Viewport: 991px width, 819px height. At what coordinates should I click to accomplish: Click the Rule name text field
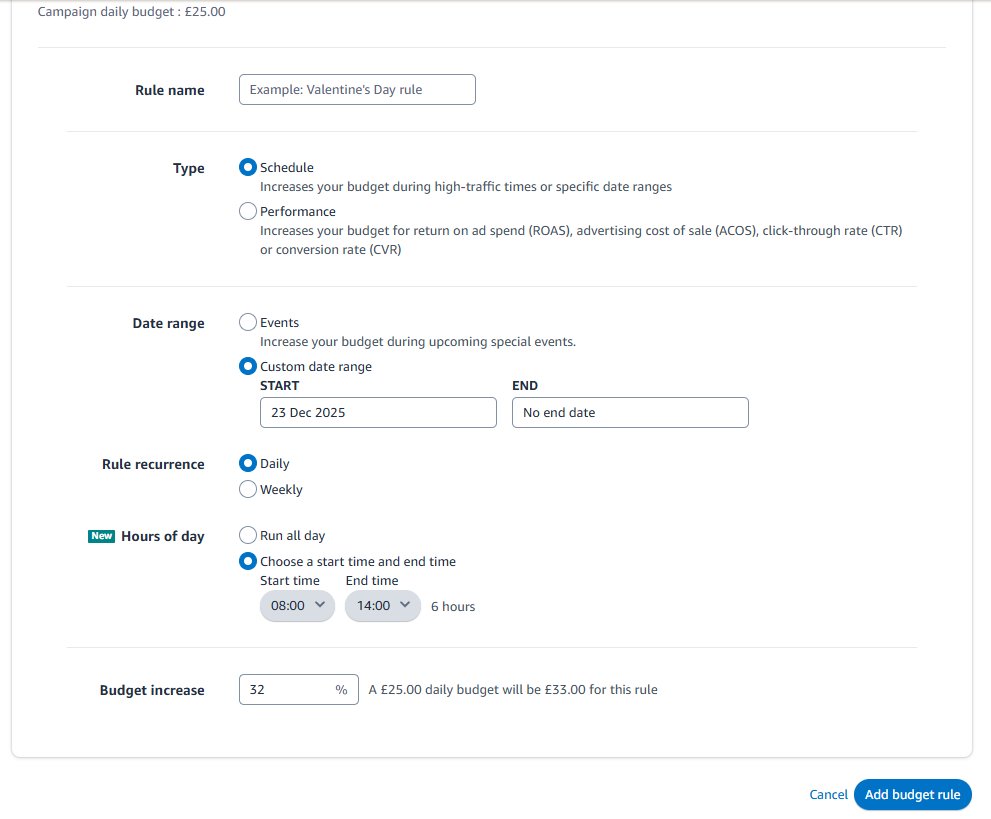356,89
